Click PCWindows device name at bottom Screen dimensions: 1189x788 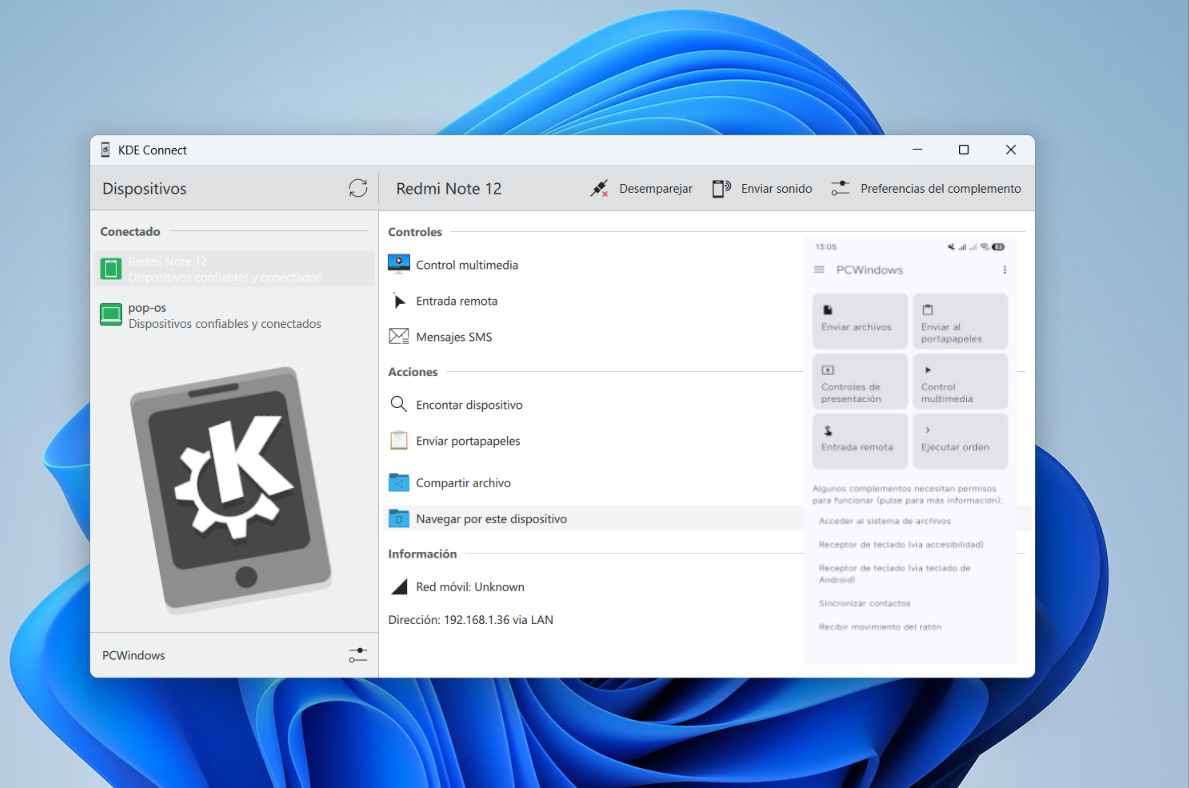point(133,655)
